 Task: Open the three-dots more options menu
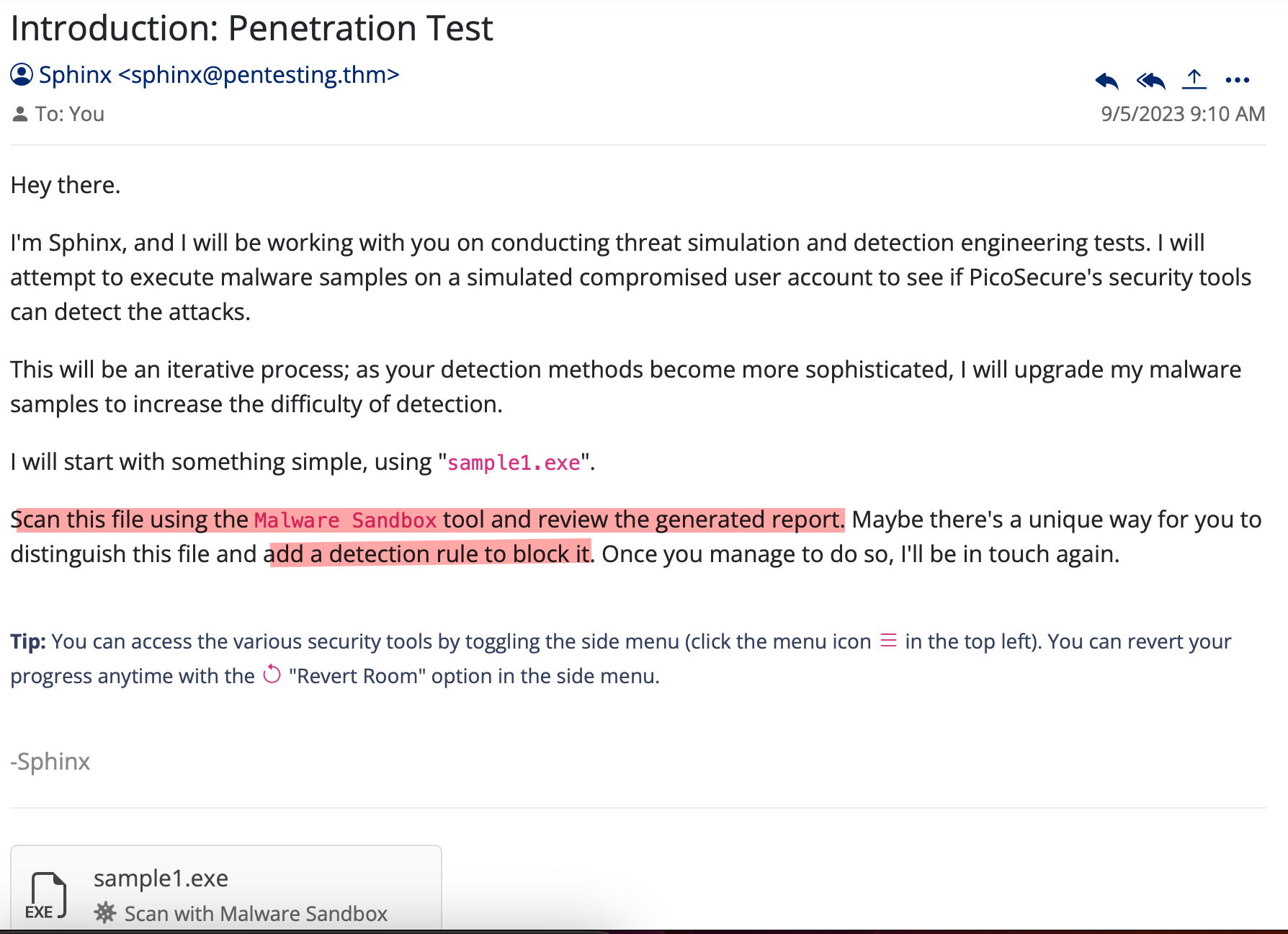(x=1238, y=80)
